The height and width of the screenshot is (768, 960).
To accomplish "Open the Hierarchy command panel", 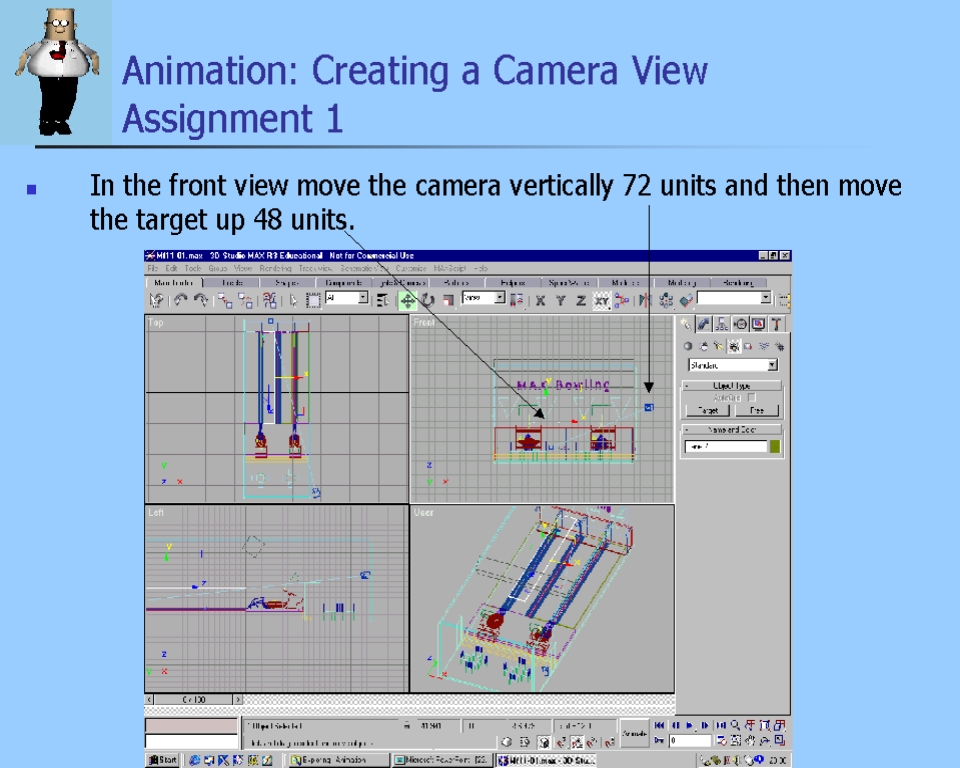I will [x=722, y=324].
